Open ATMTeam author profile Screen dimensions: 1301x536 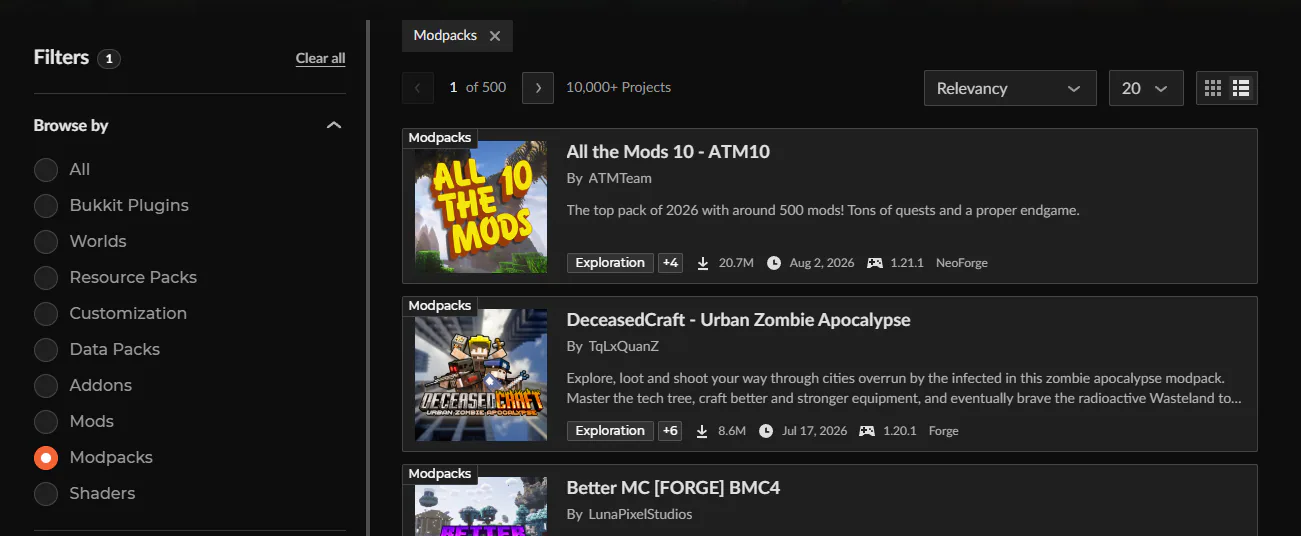(620, 178)
